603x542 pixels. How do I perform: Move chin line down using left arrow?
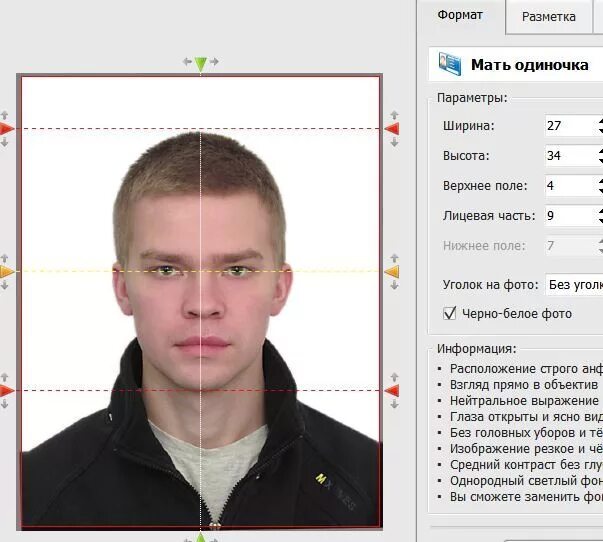5,404
